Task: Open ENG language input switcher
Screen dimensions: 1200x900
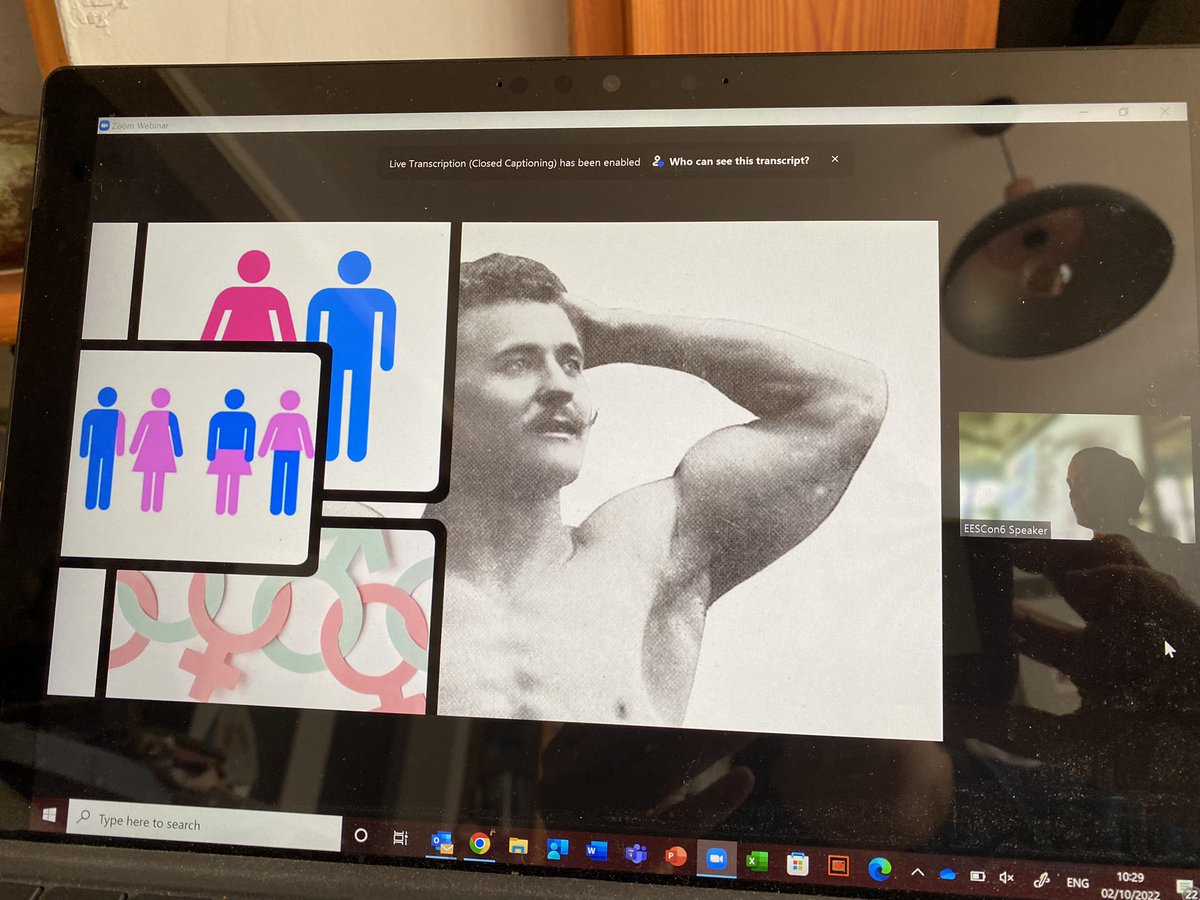Action: click(x=1078, y=883)
